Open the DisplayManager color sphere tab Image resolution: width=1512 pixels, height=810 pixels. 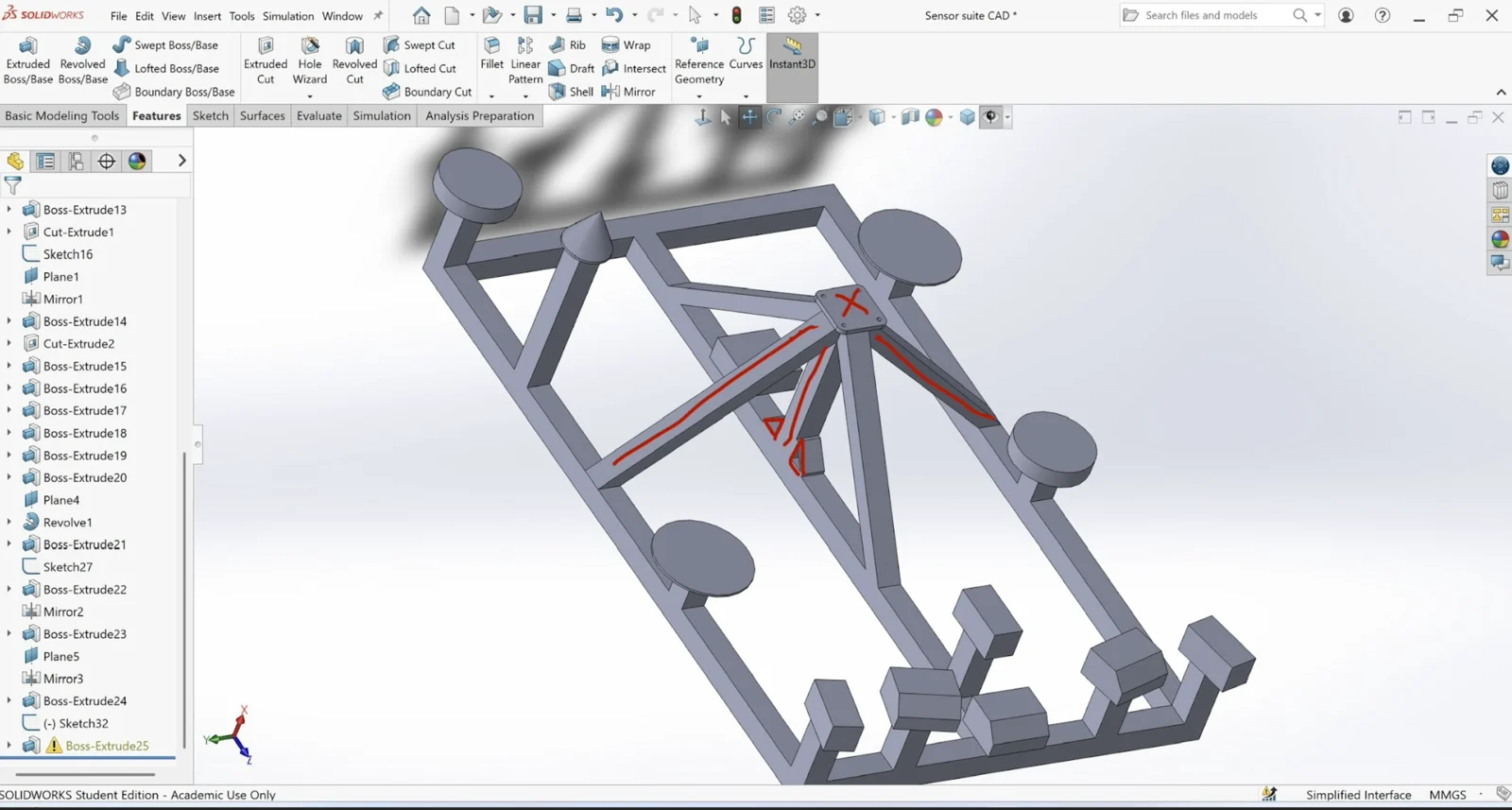click(138, 161)
